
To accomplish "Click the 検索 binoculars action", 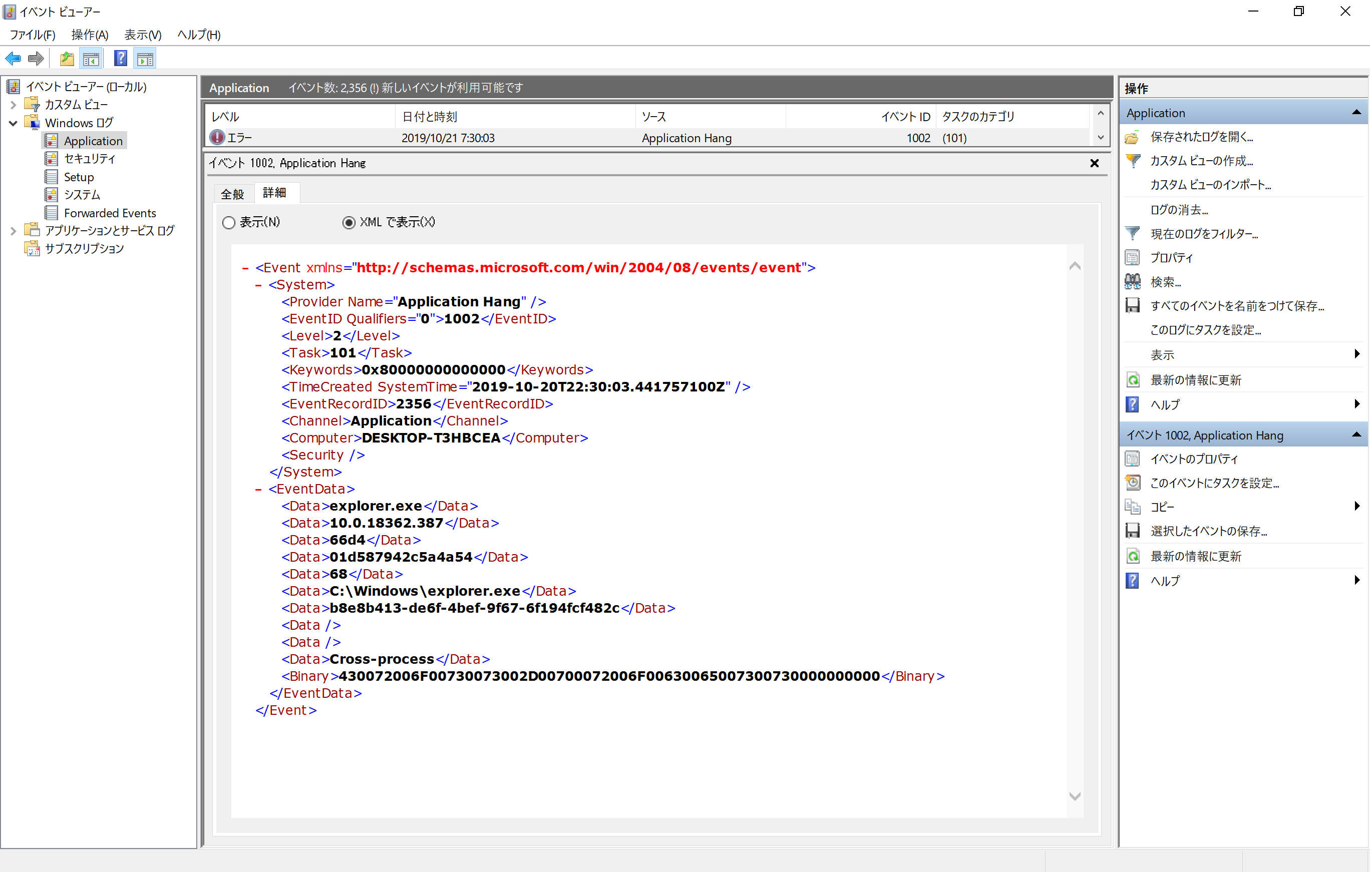I will (1165, 282).
